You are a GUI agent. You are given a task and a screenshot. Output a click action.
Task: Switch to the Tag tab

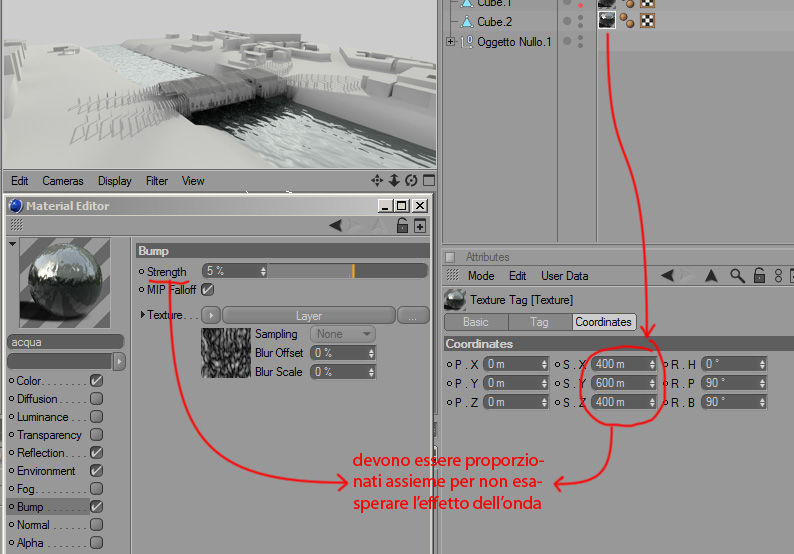coord(539,322)
